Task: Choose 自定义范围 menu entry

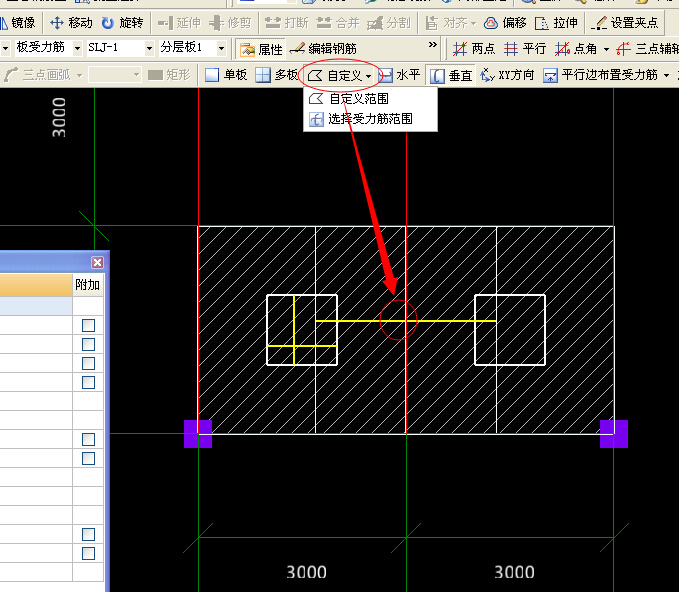Action: coord(370,99)
